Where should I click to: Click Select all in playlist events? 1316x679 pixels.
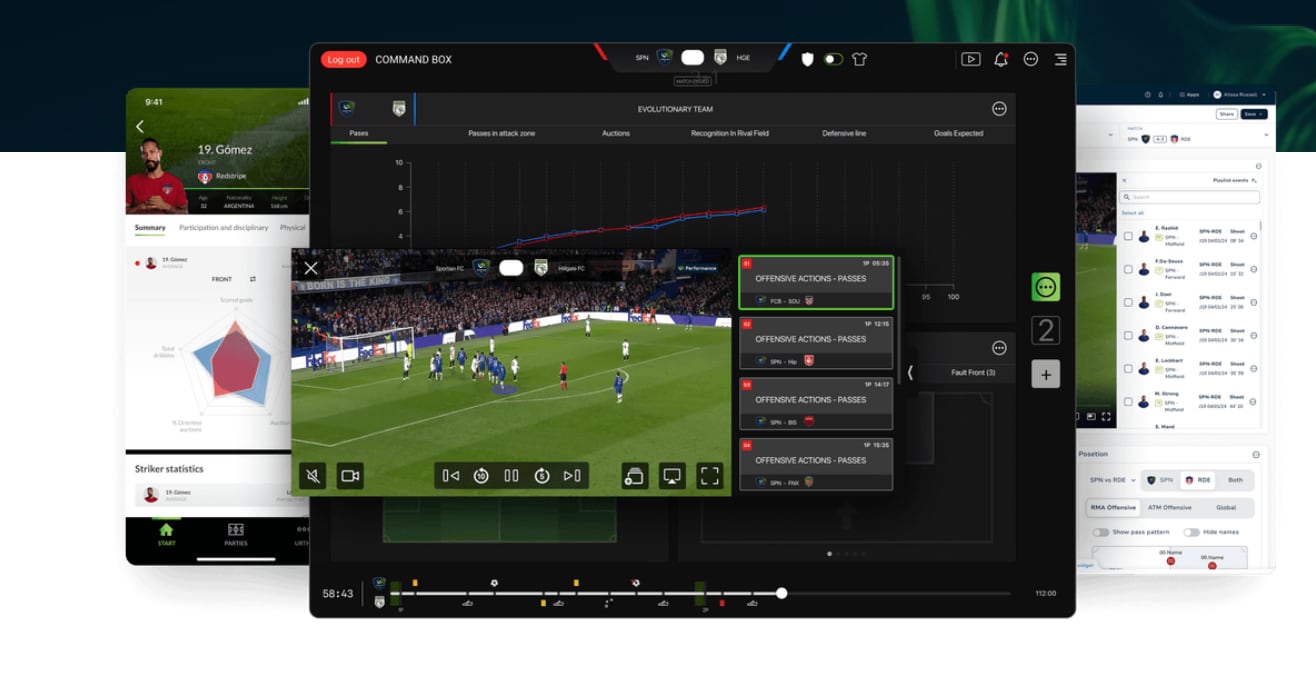point(1132,213)
